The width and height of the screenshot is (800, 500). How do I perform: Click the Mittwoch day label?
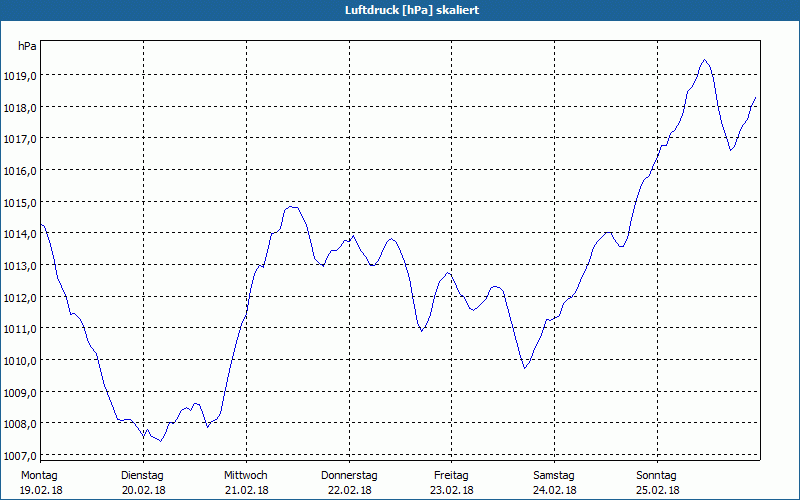click(x=245, y=475)
